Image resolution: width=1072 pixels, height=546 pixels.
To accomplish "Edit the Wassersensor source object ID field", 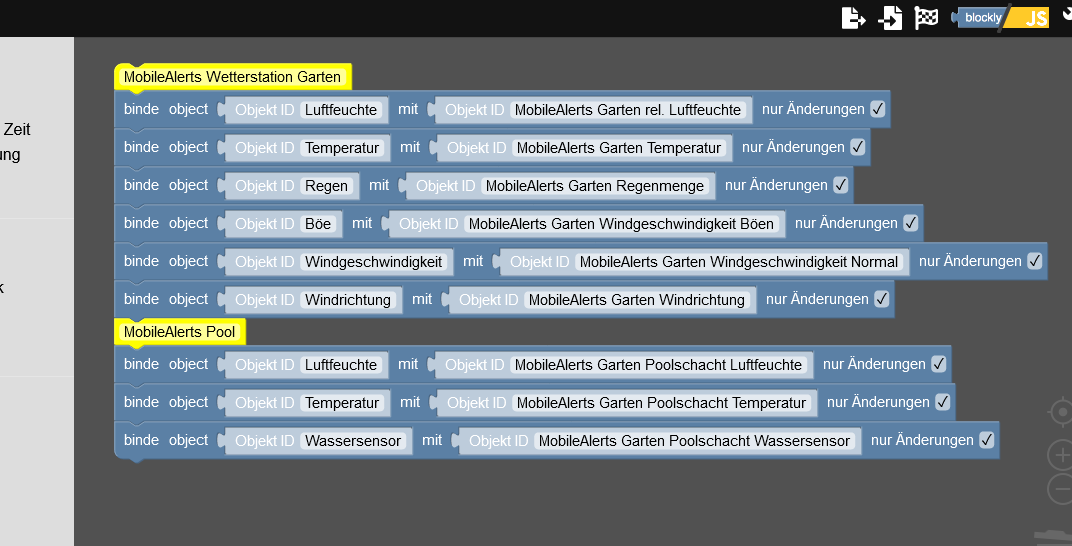I will 353,441.
